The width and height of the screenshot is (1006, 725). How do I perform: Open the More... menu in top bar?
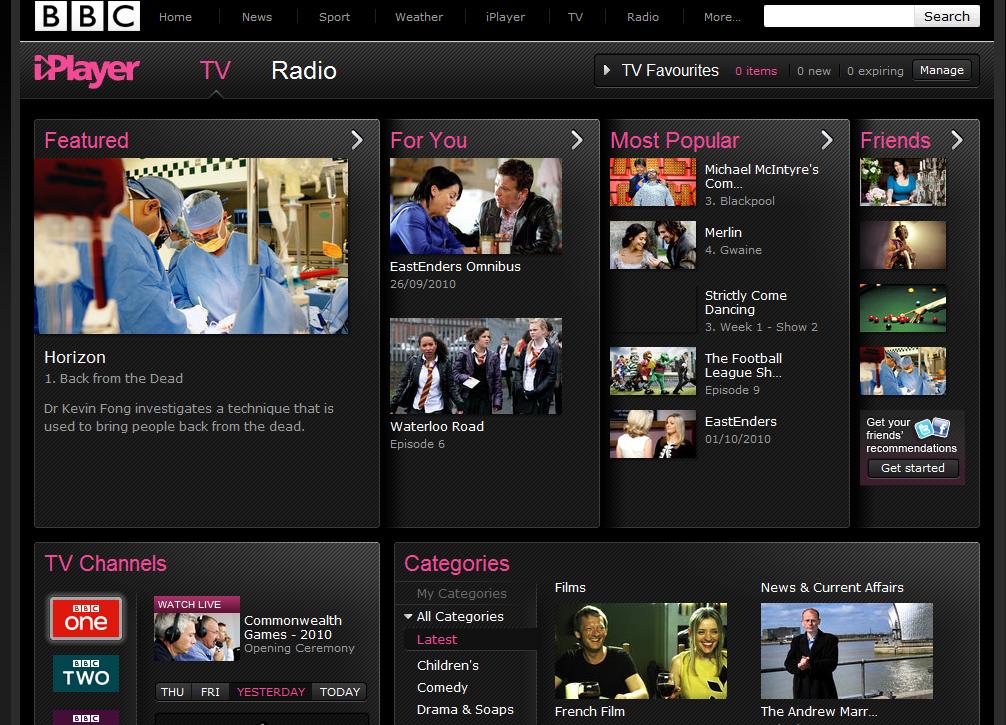(722, 17)
